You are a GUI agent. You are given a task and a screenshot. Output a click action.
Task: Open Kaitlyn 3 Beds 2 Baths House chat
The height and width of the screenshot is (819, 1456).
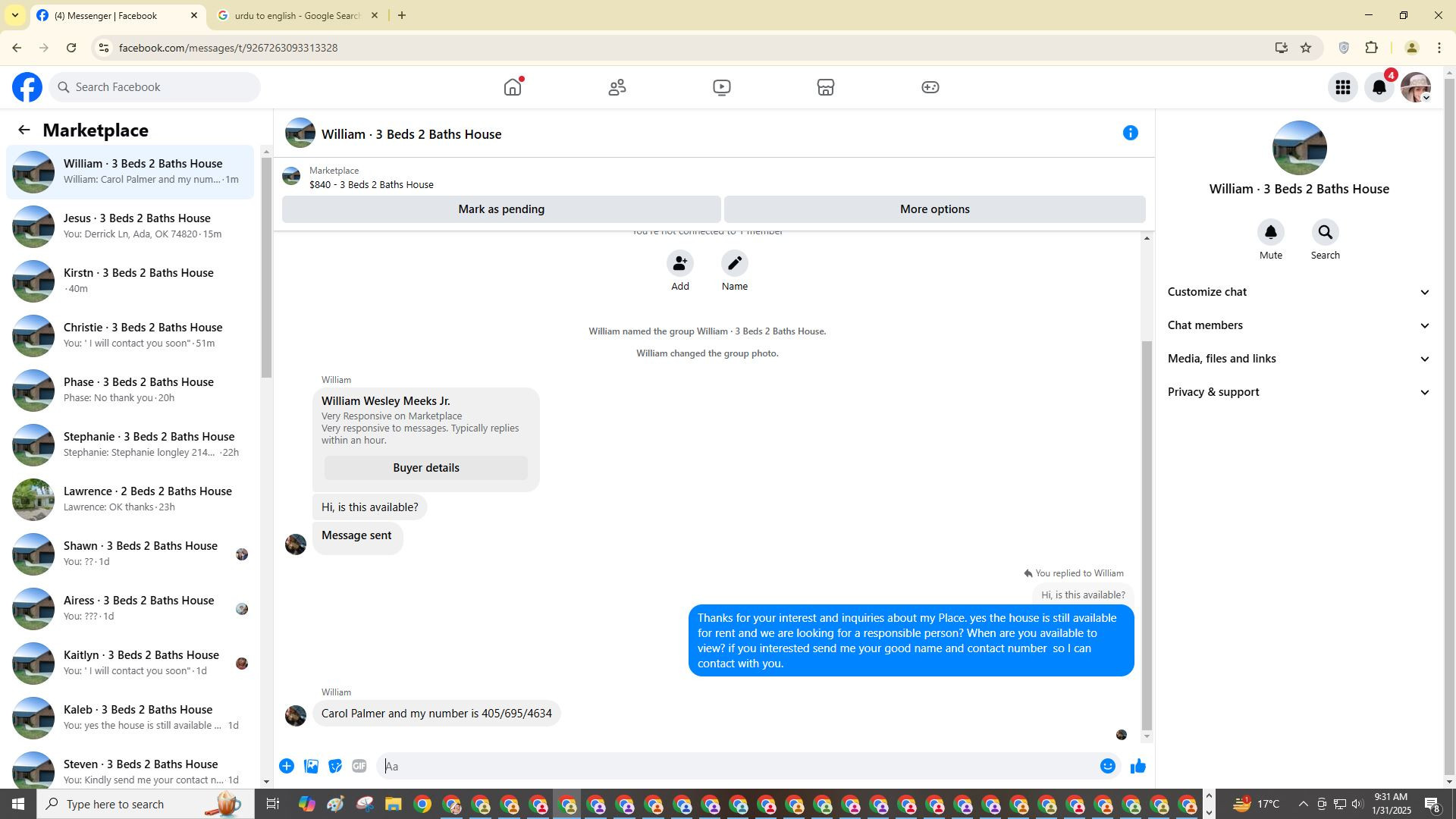click(x=130, y=664)
